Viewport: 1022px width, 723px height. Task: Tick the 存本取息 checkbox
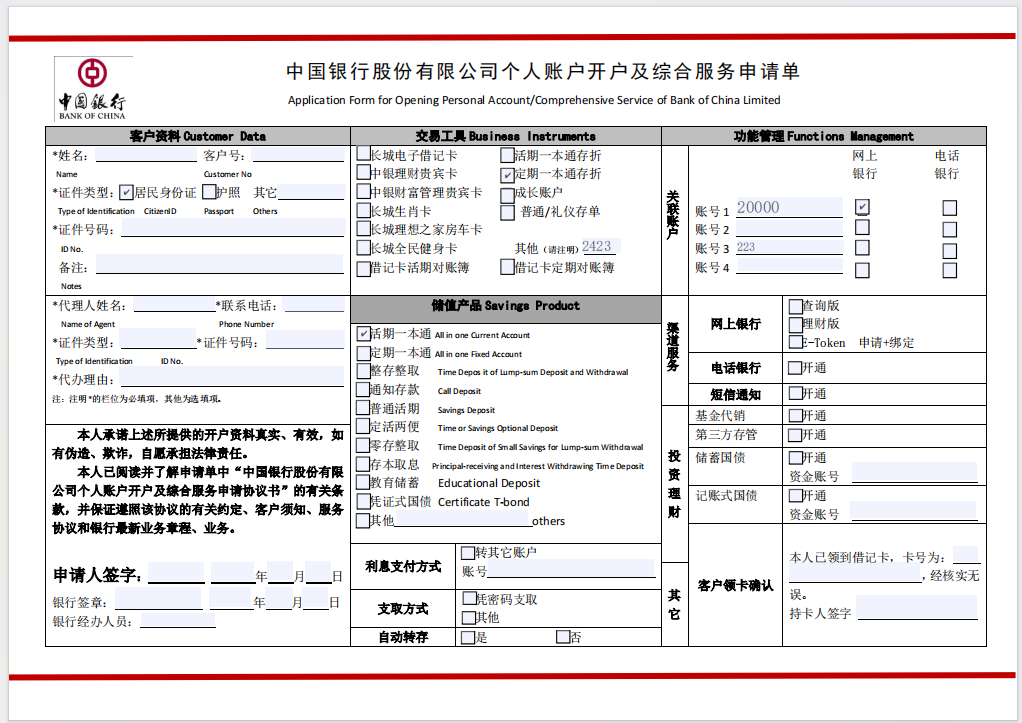(x=364, y=464)
